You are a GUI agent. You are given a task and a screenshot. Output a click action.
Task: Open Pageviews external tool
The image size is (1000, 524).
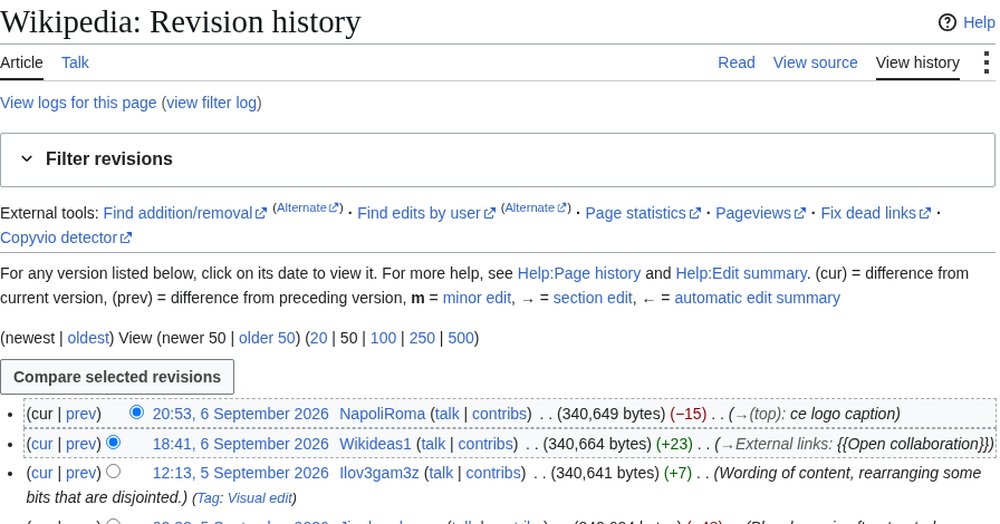click(x=760, y=213)
